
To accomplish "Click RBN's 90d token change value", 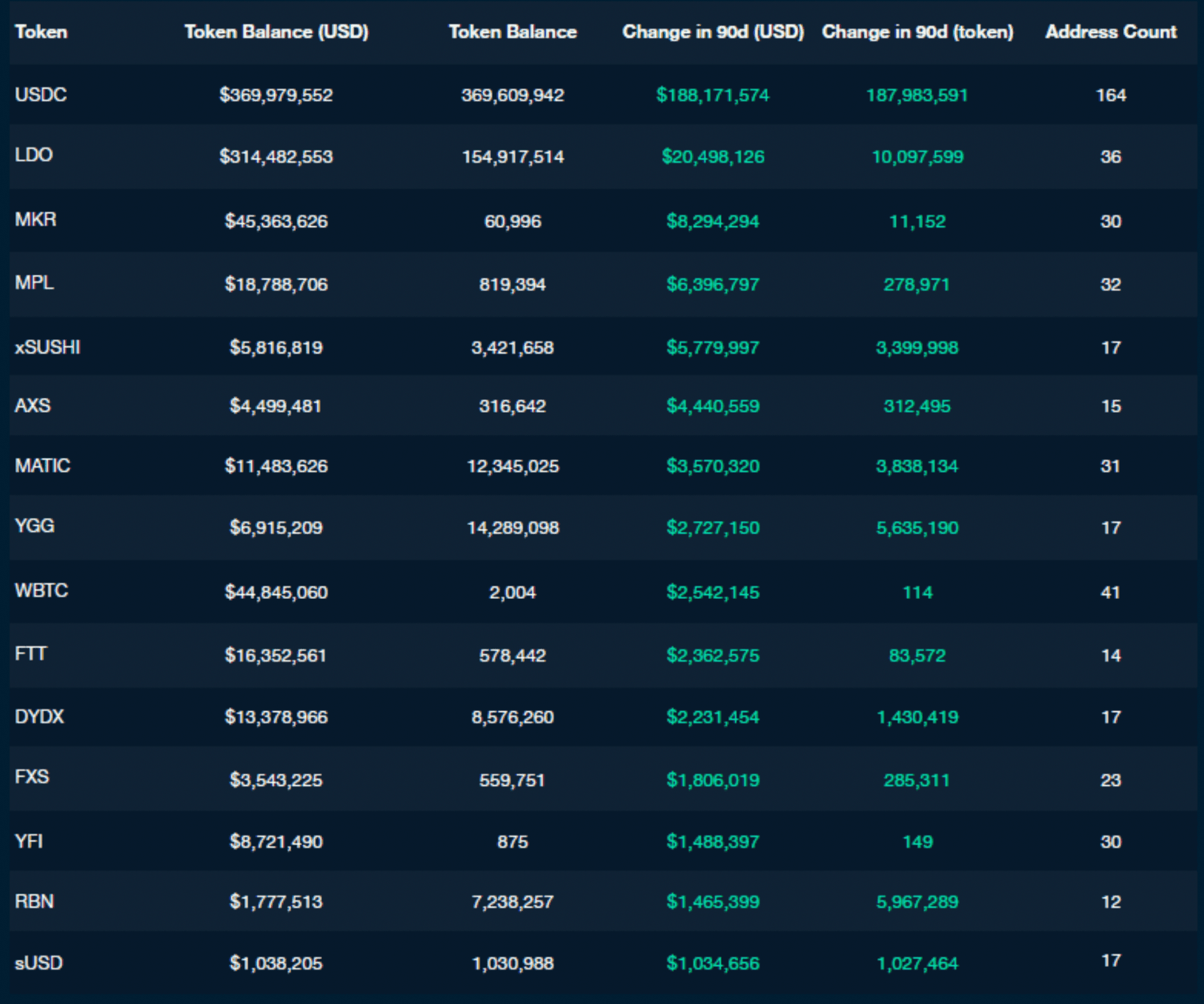I will [x=916, y=903].
